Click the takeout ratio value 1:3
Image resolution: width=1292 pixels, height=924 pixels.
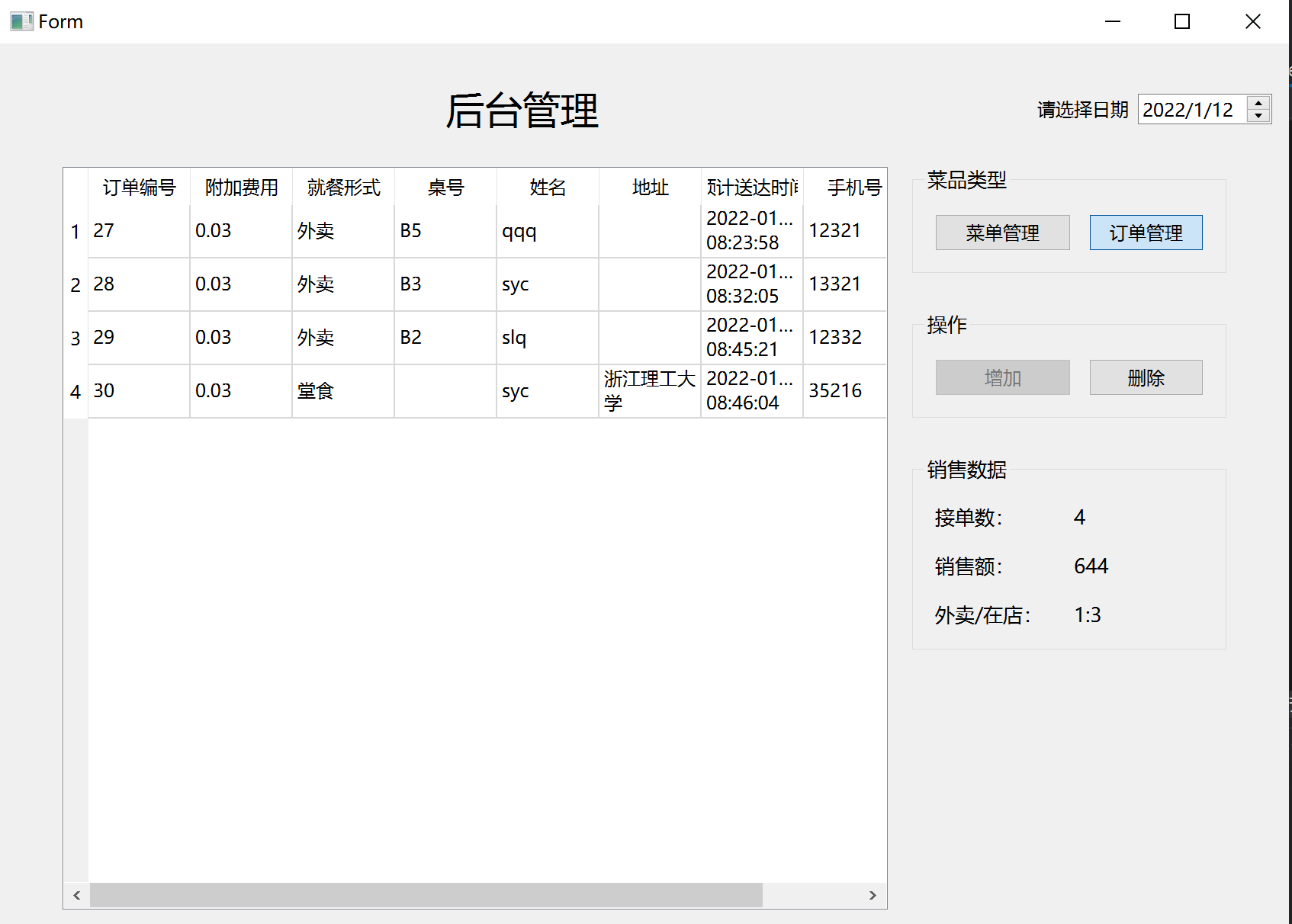pos(1088,614)
